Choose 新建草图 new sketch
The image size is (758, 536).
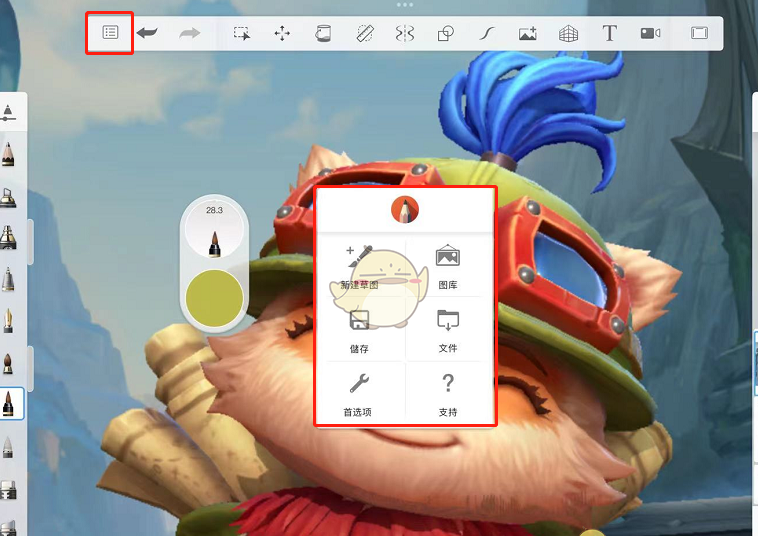pyautogui.click(x=360, y=267)
